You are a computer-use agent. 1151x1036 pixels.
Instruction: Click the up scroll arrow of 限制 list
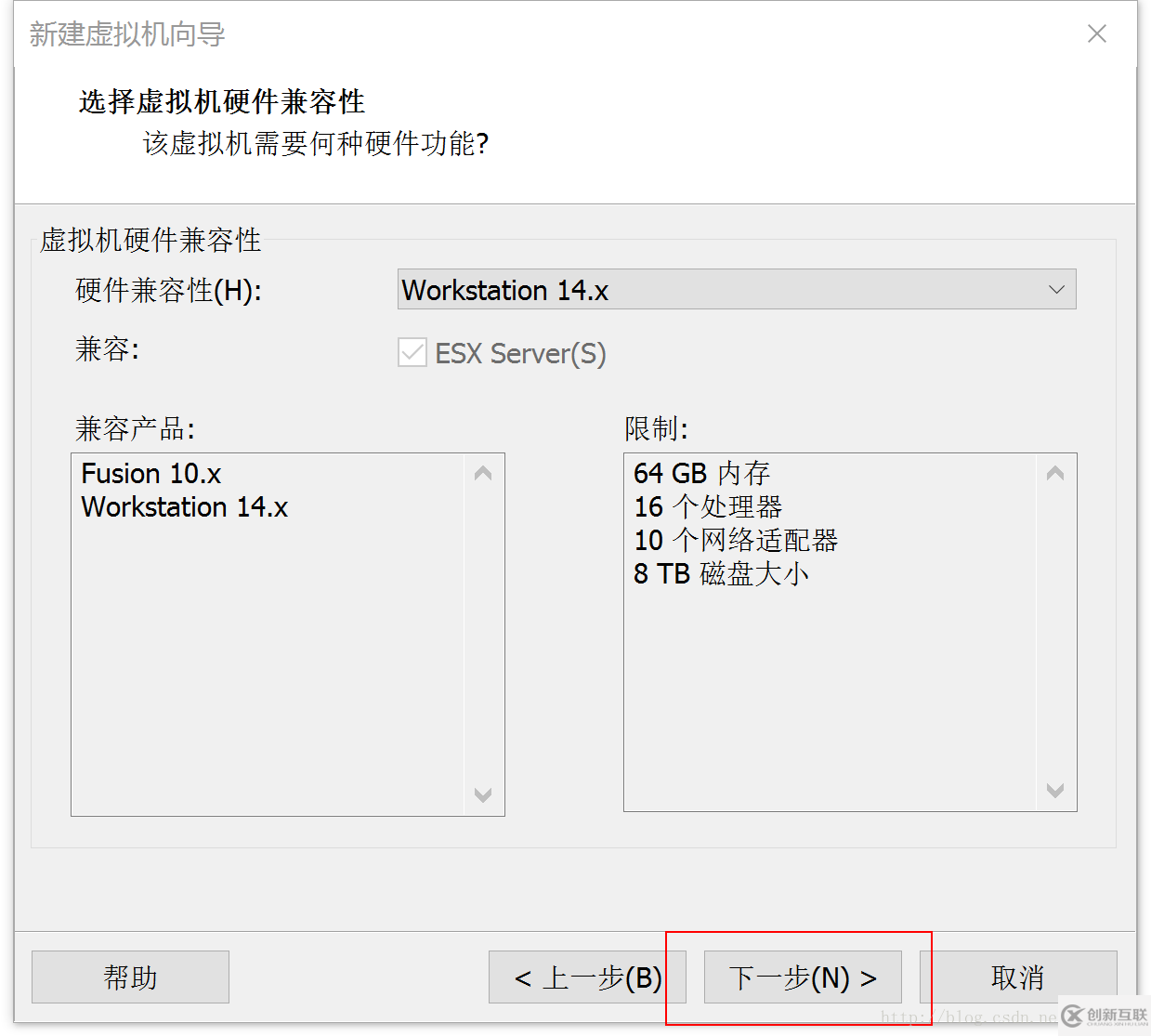point(1055,473)
